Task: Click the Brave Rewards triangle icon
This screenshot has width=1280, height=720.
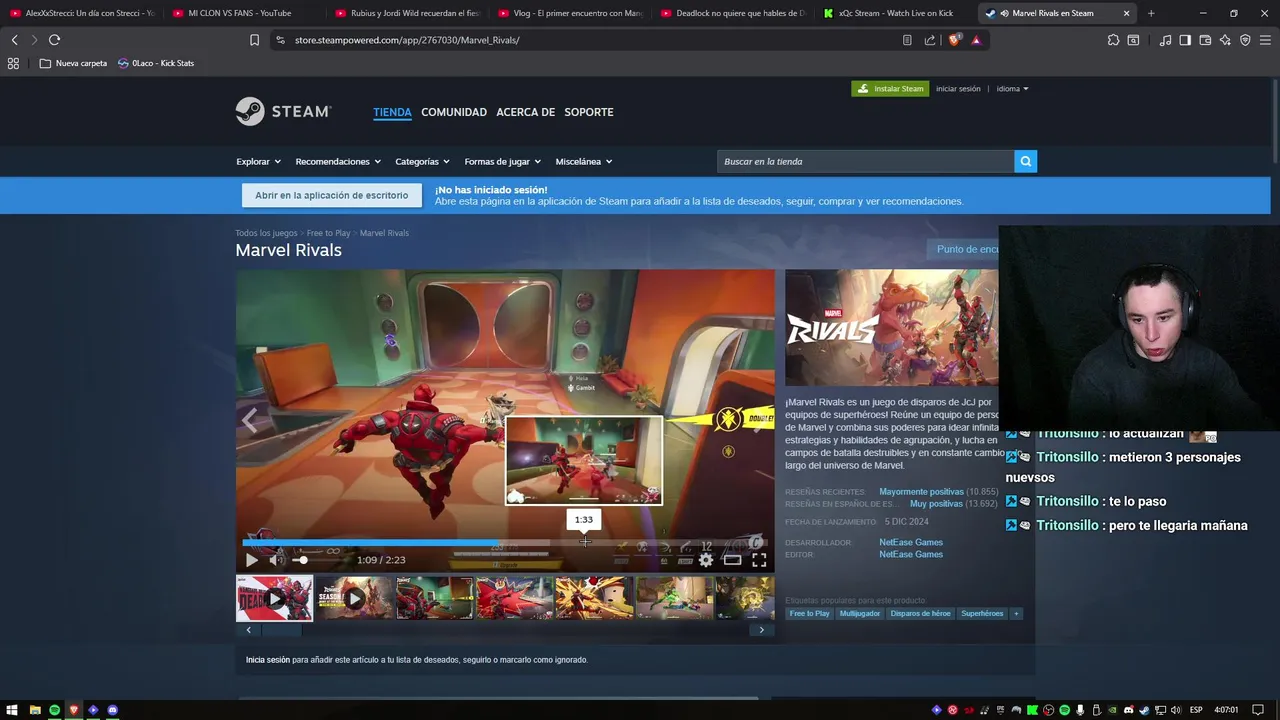Action: (976, 40)
